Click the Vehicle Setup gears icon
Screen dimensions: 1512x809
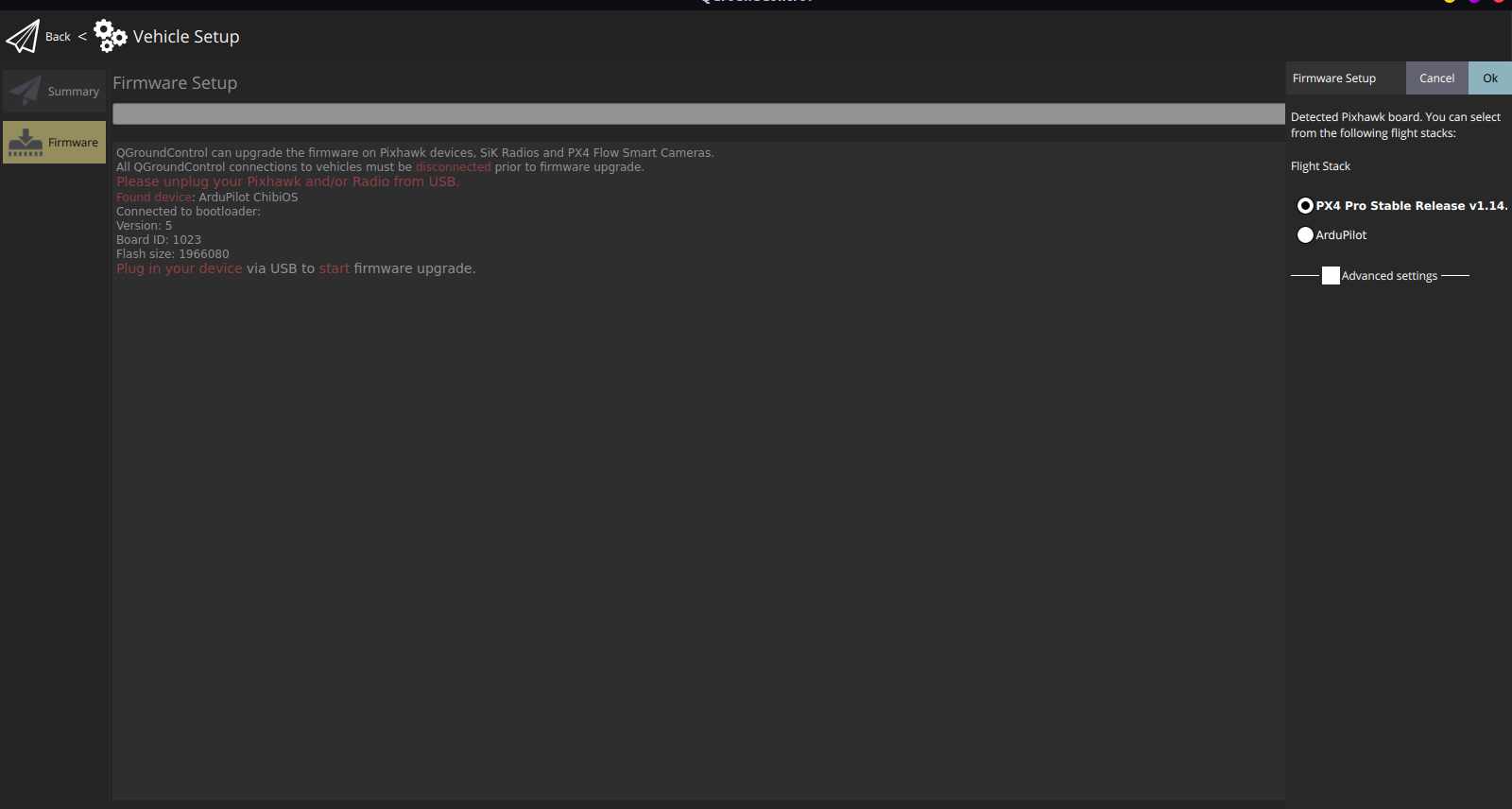[x=111, y=36]
